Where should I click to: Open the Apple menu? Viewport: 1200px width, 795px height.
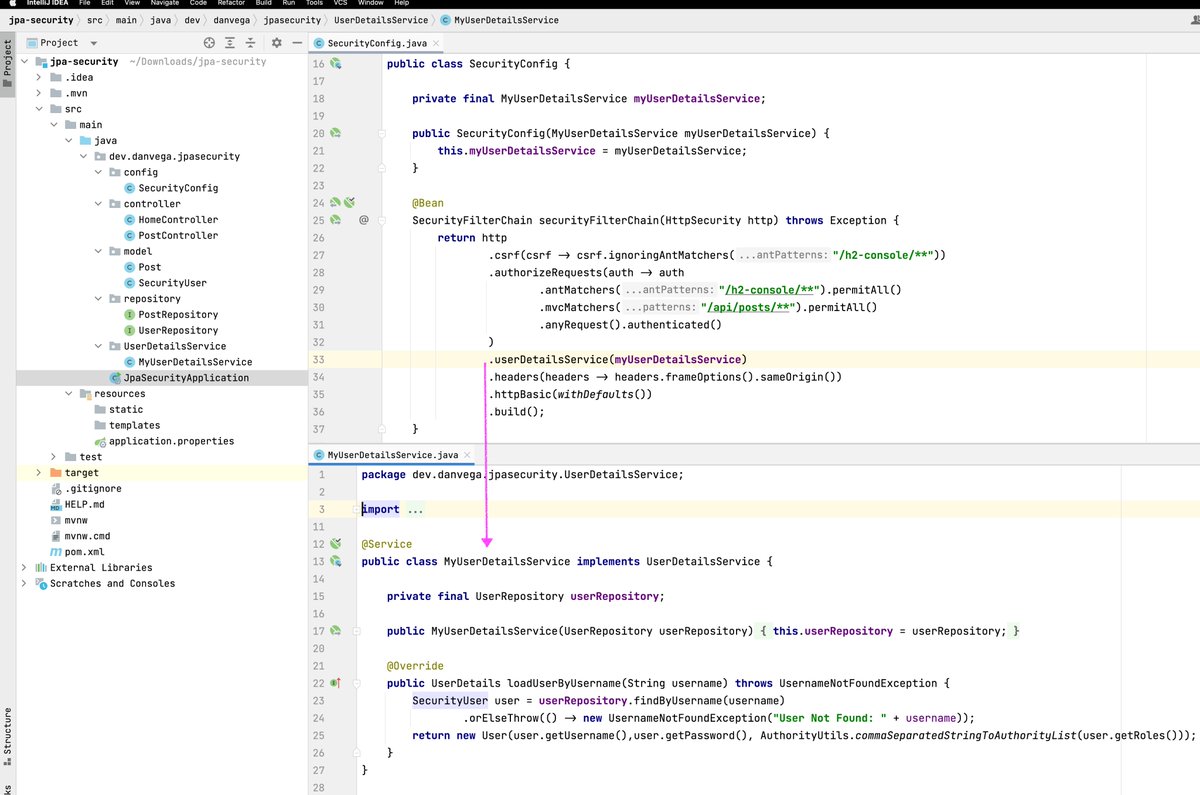point(14,4)
